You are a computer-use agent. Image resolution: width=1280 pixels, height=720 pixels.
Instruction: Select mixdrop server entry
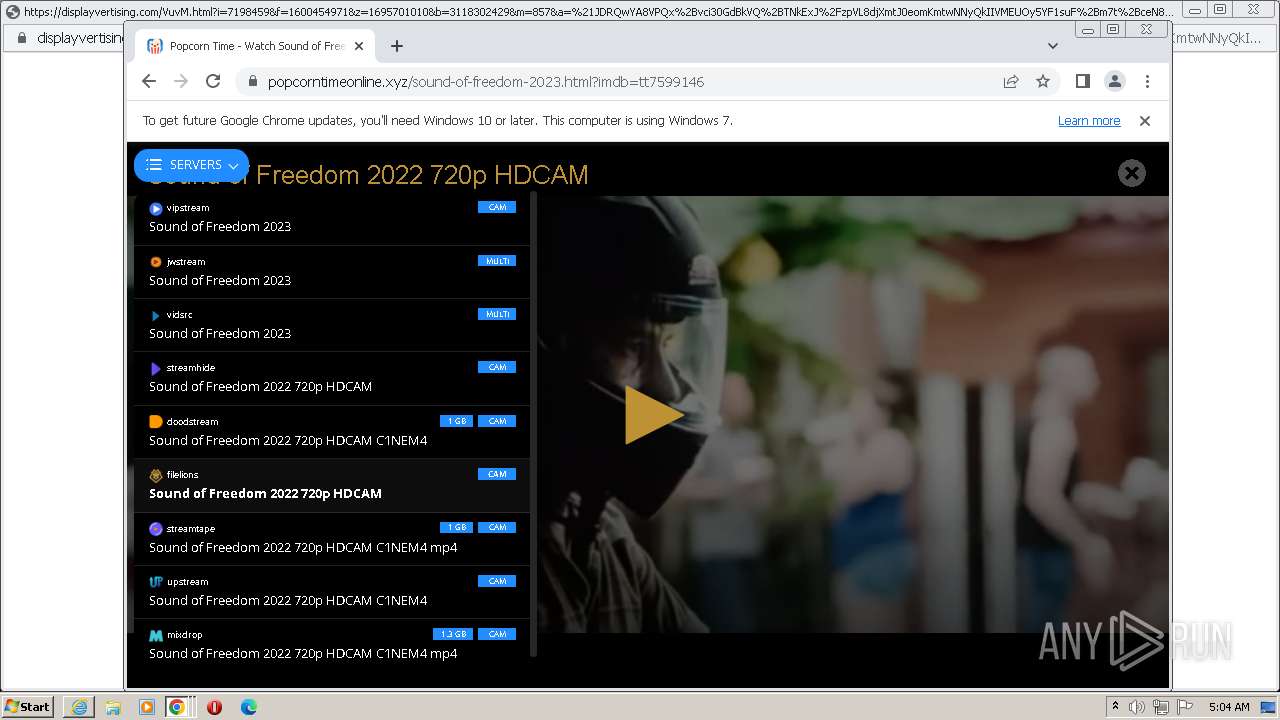point(332,645)
